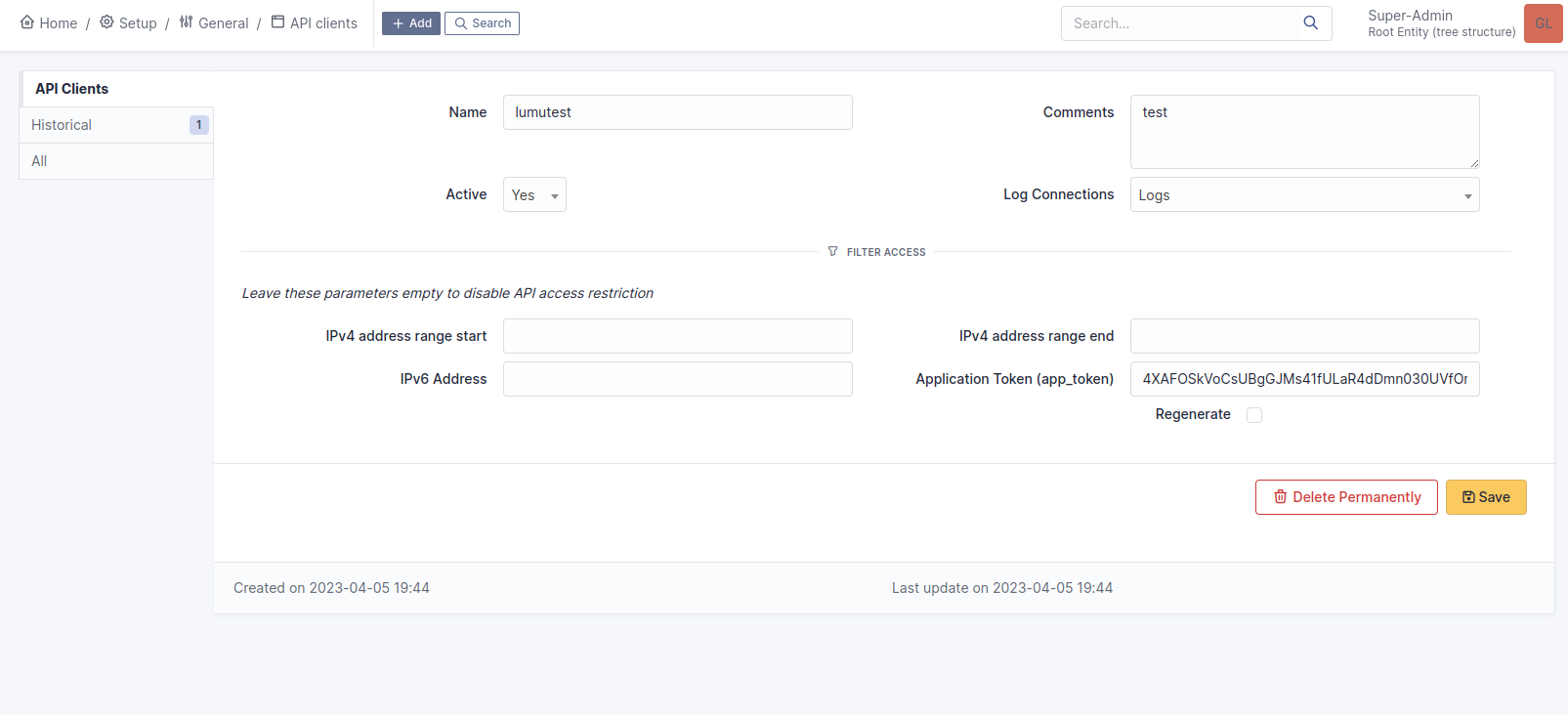Click the API clients window icon

point(277,22)
